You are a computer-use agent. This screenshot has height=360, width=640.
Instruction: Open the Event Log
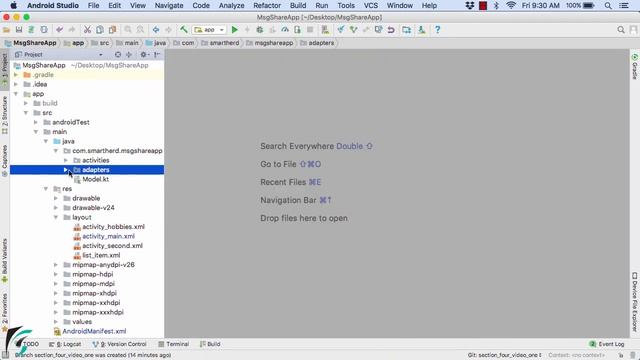click(607, 344)
